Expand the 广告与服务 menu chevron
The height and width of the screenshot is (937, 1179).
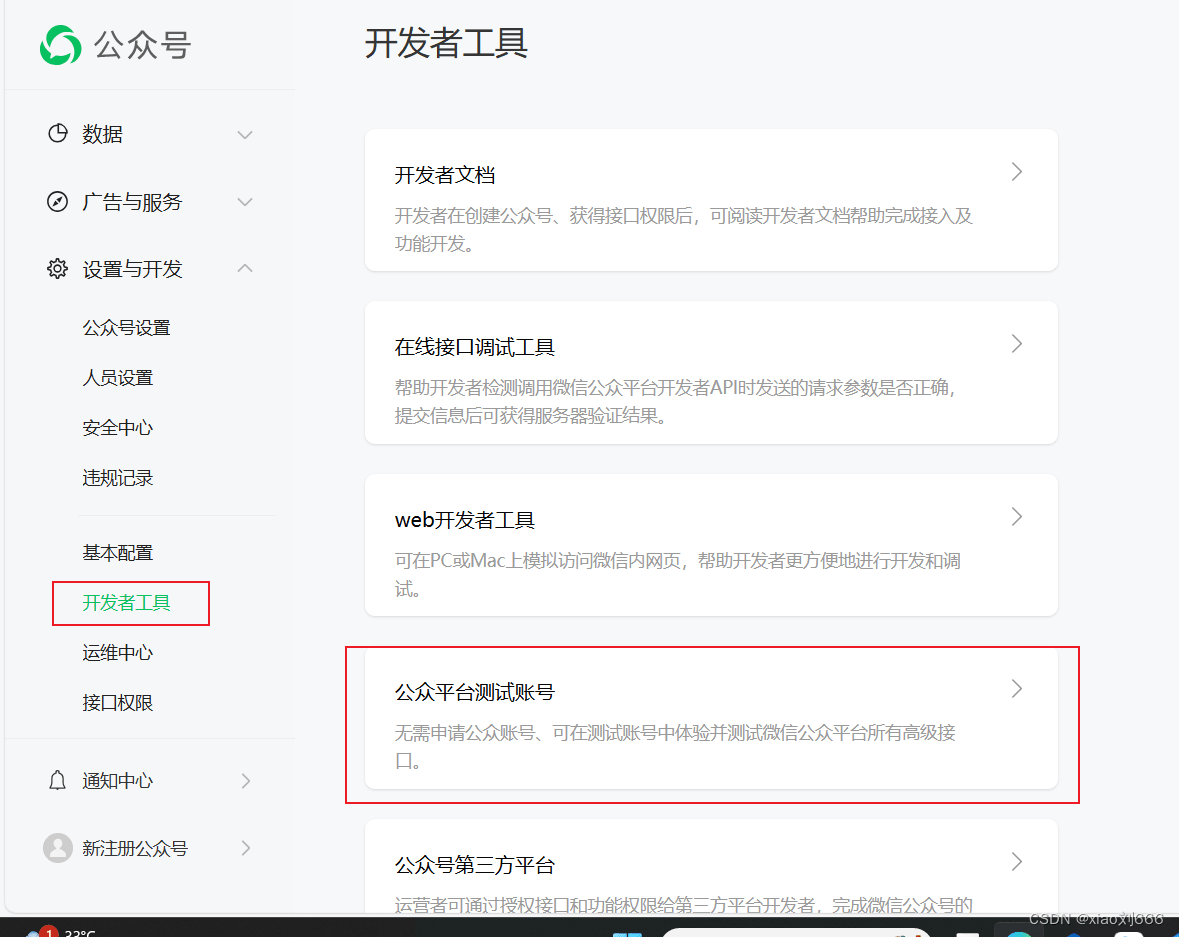coord(245,202)
